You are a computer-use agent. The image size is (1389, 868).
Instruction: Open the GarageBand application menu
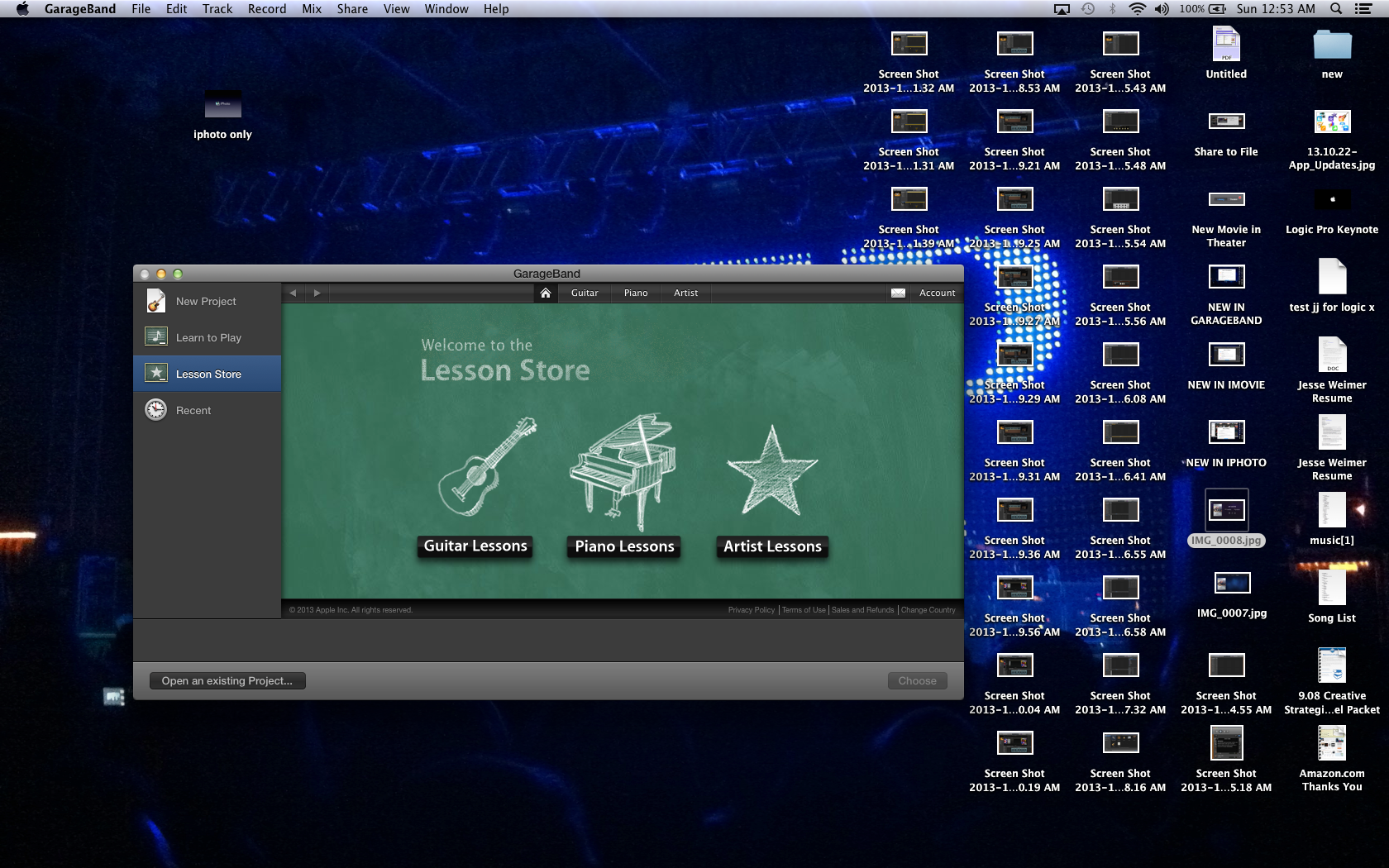80,9
